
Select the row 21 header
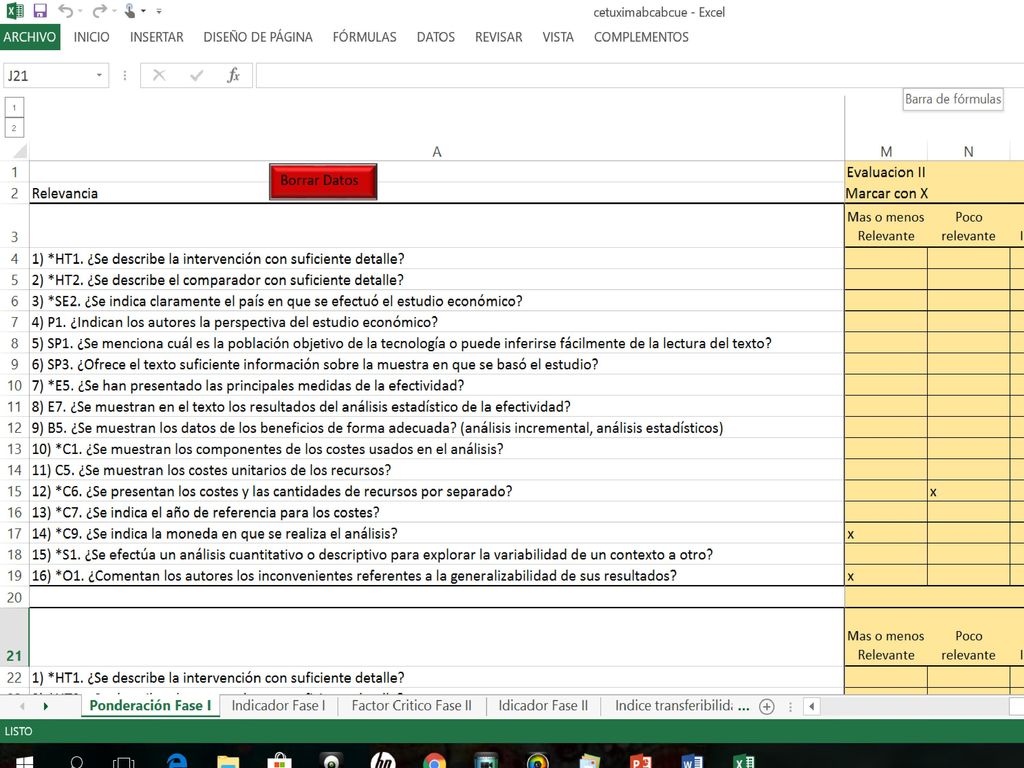[x=14, y=637]
